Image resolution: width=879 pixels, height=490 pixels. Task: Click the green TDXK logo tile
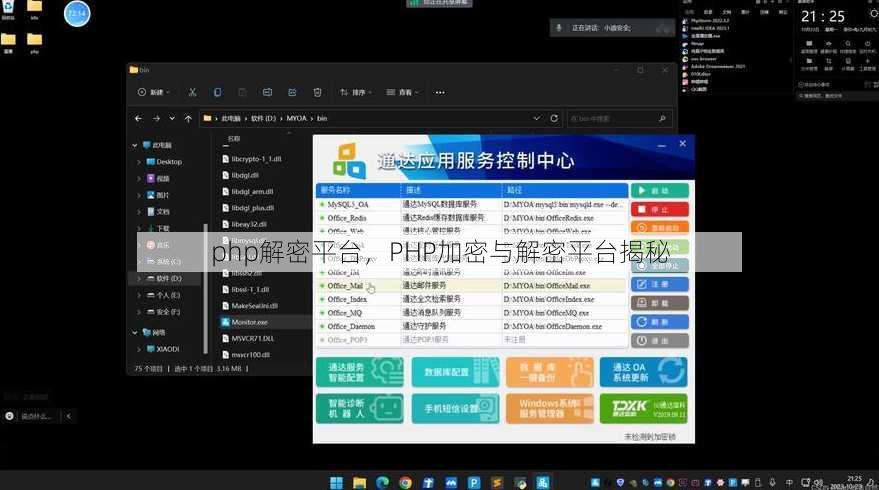(x=644, y=408)
